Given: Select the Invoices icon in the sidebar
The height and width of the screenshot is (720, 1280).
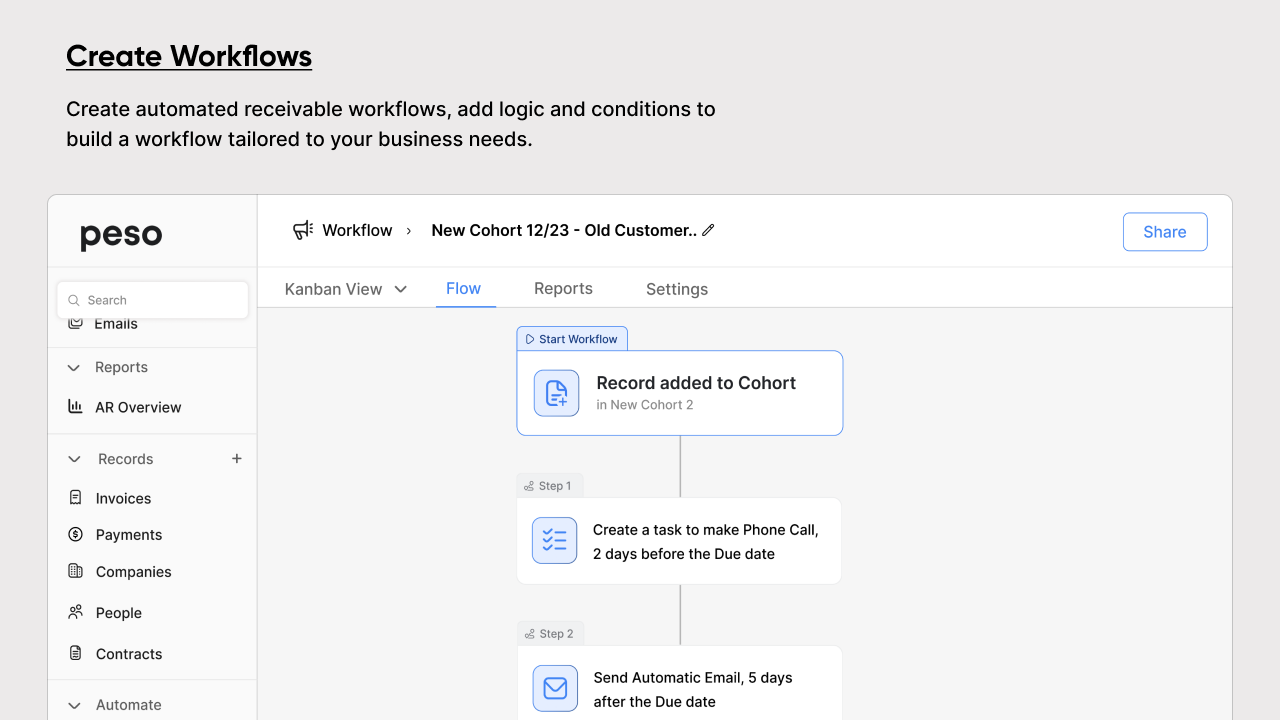Looking at the screenshot, I should (75, 497).
